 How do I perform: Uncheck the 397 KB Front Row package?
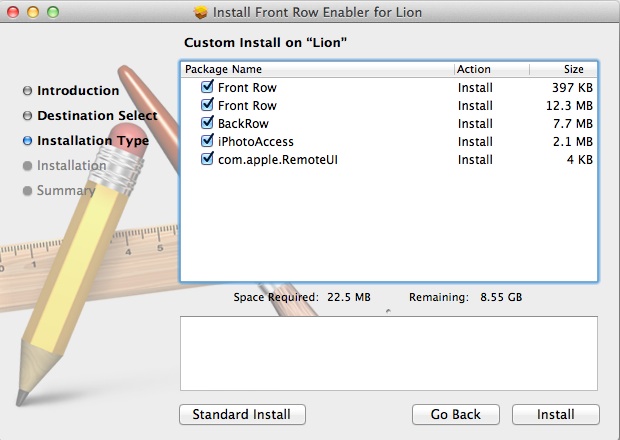207,87
